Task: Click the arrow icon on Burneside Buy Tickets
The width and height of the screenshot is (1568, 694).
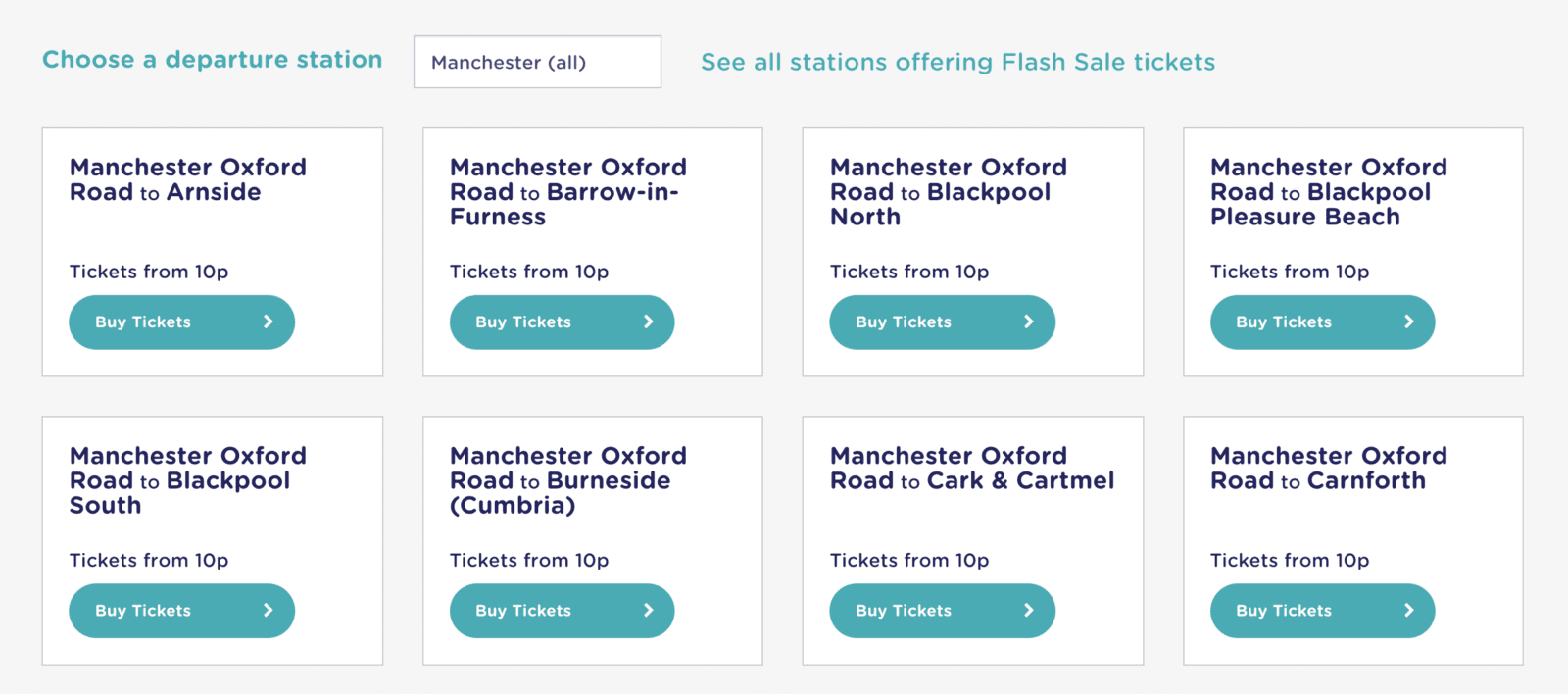Action: pyautogui.click(x=648, y=610)
